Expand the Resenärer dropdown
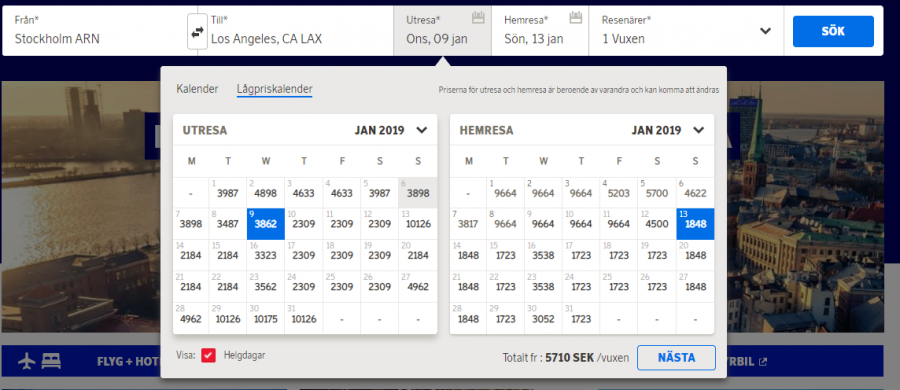This screenshot has width=900, height=390. pyautogui.click(x=765, y=31)
